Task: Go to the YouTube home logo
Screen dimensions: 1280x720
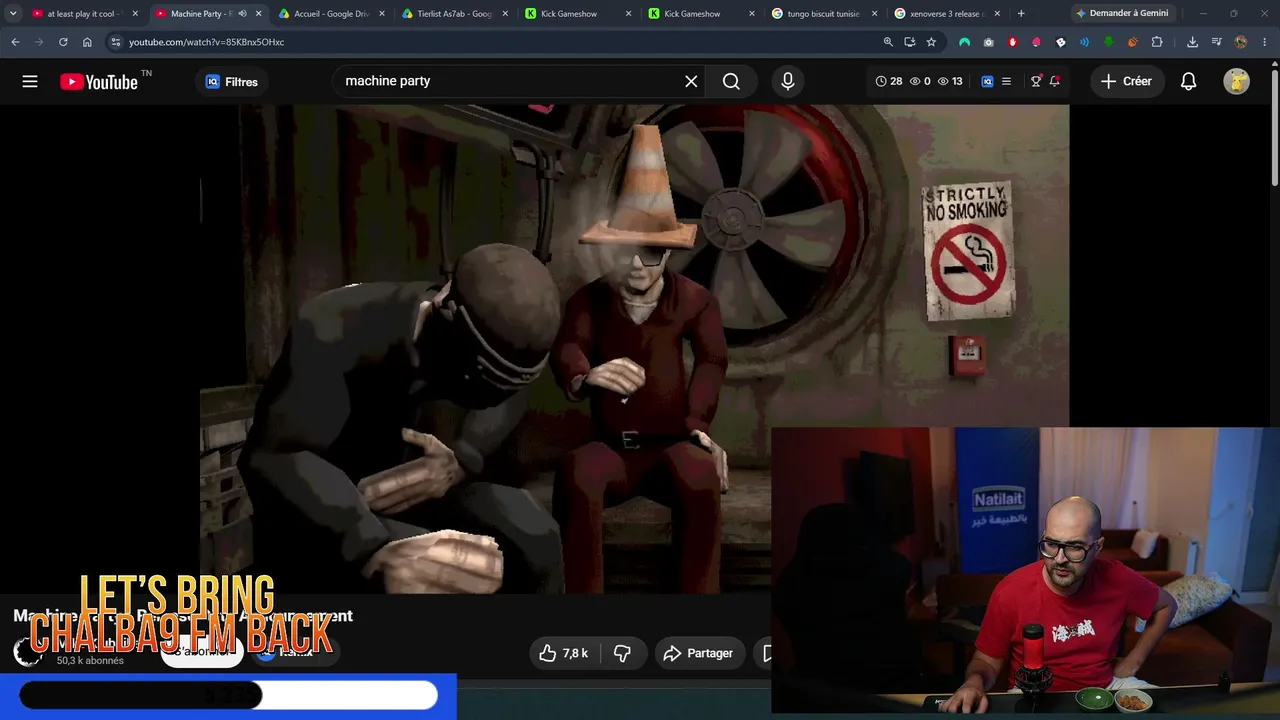Action: [99, 82]
